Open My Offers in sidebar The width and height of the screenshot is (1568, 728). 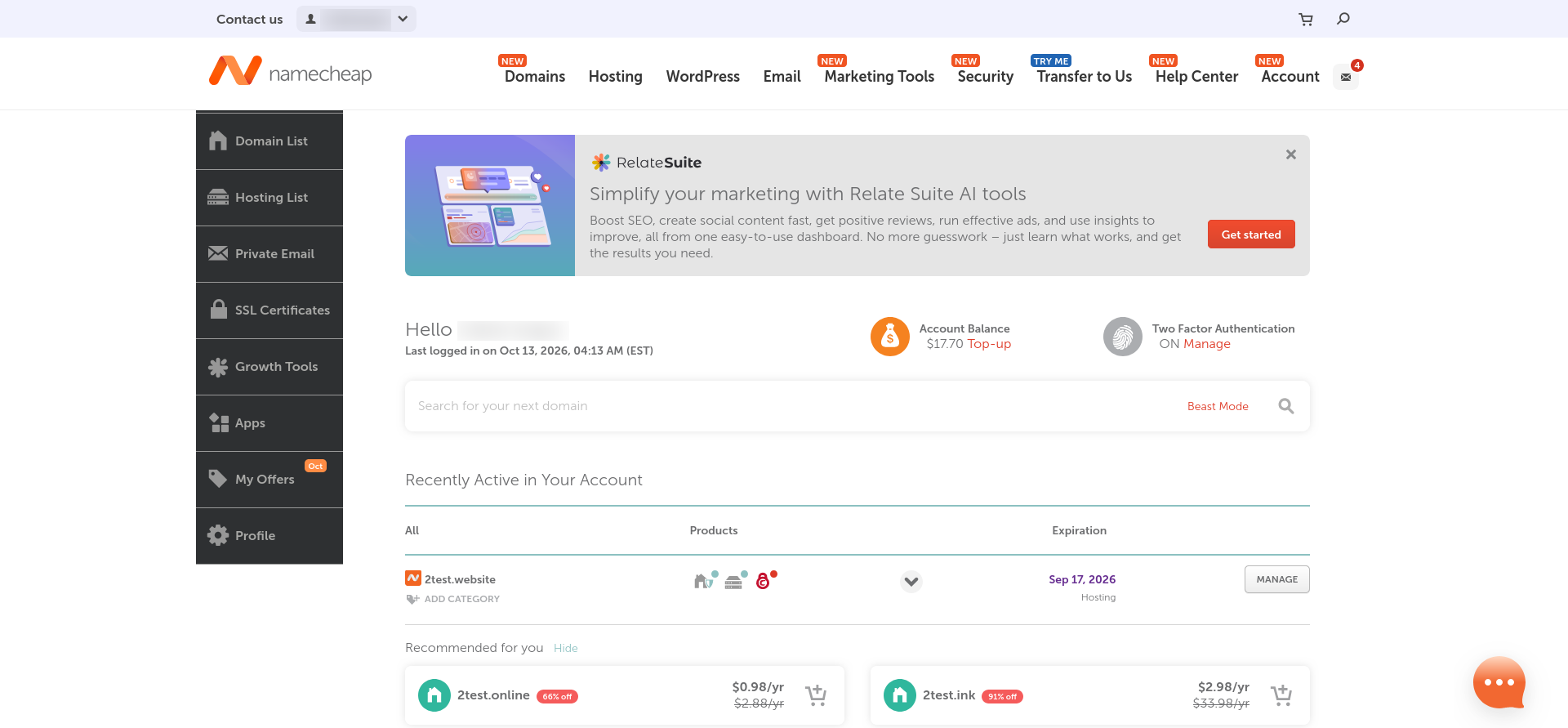269,480
